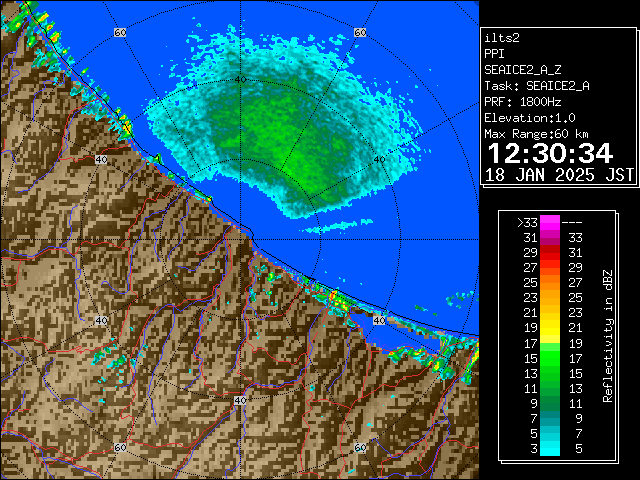Image resolution: width=640 pixels, height=480 pixels.
Task: Click the 40 km ring label over the sea echo
Action: pyautogui.click(x=379, y=159)
